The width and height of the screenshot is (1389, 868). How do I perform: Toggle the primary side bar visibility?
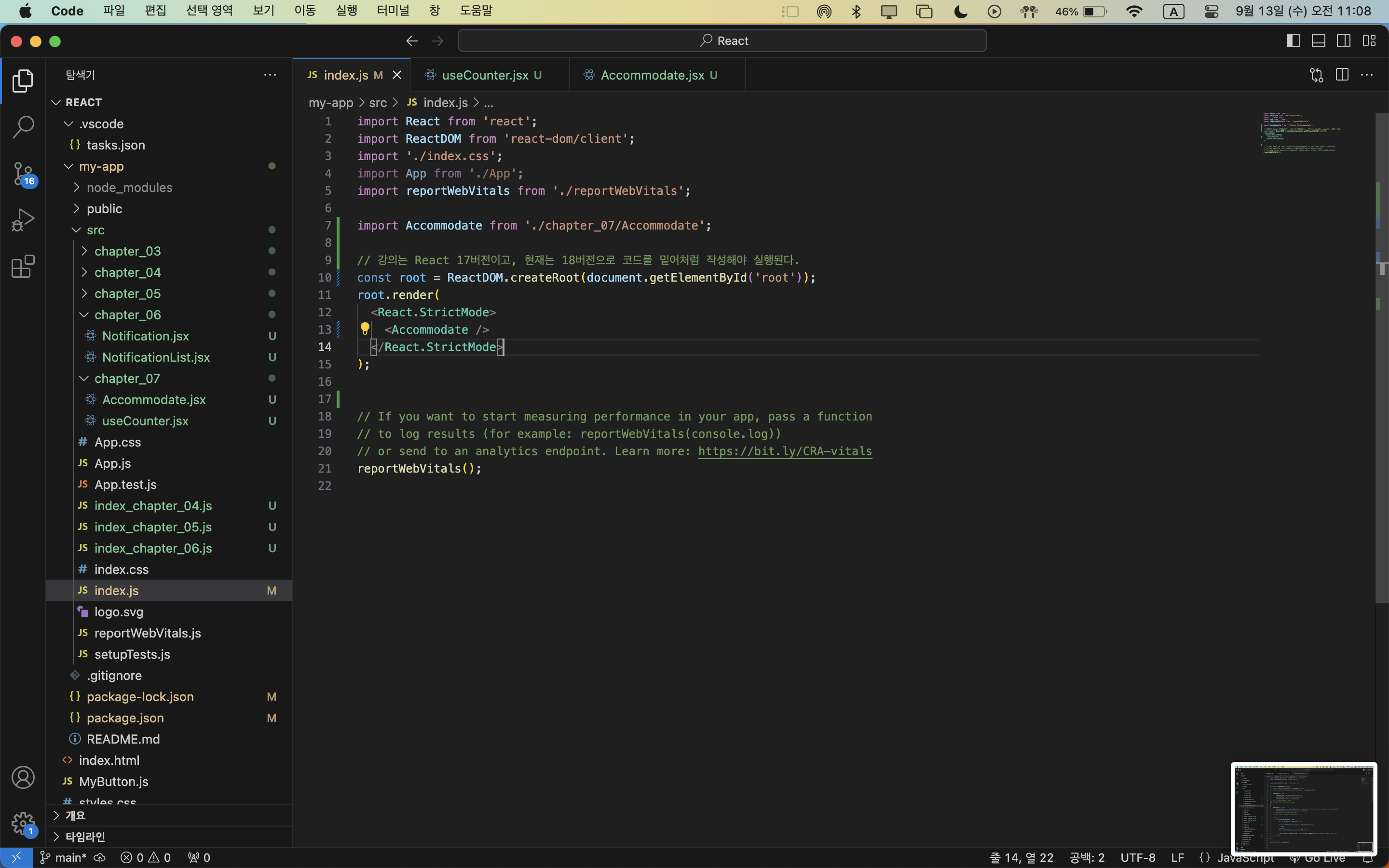[1293, 41]
